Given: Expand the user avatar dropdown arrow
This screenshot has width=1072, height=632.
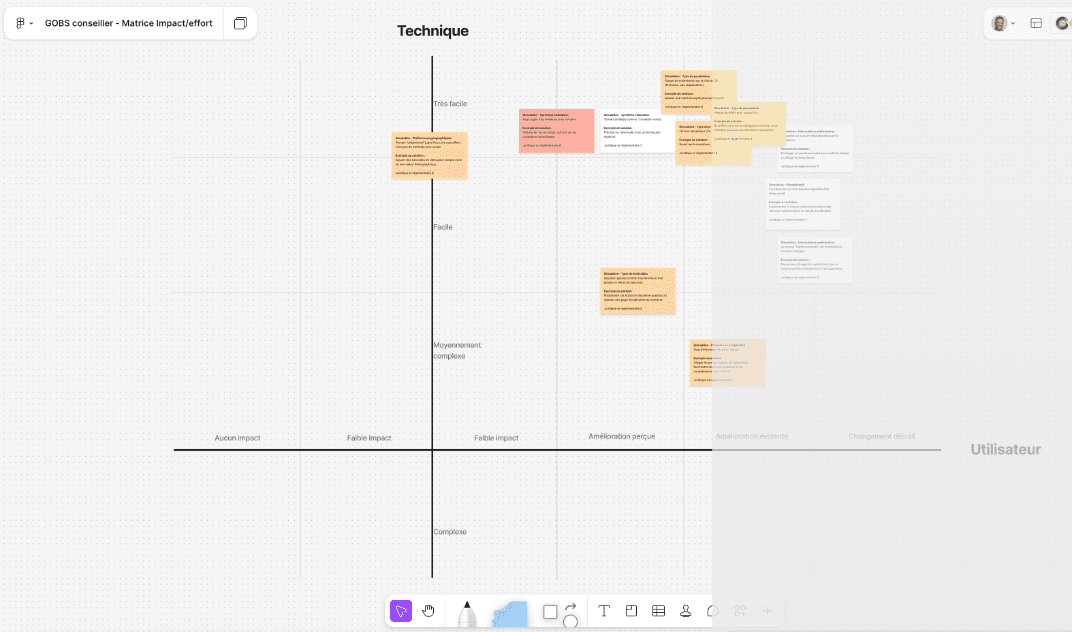Looking at the screenshot, I should [x=1013, y=23].
